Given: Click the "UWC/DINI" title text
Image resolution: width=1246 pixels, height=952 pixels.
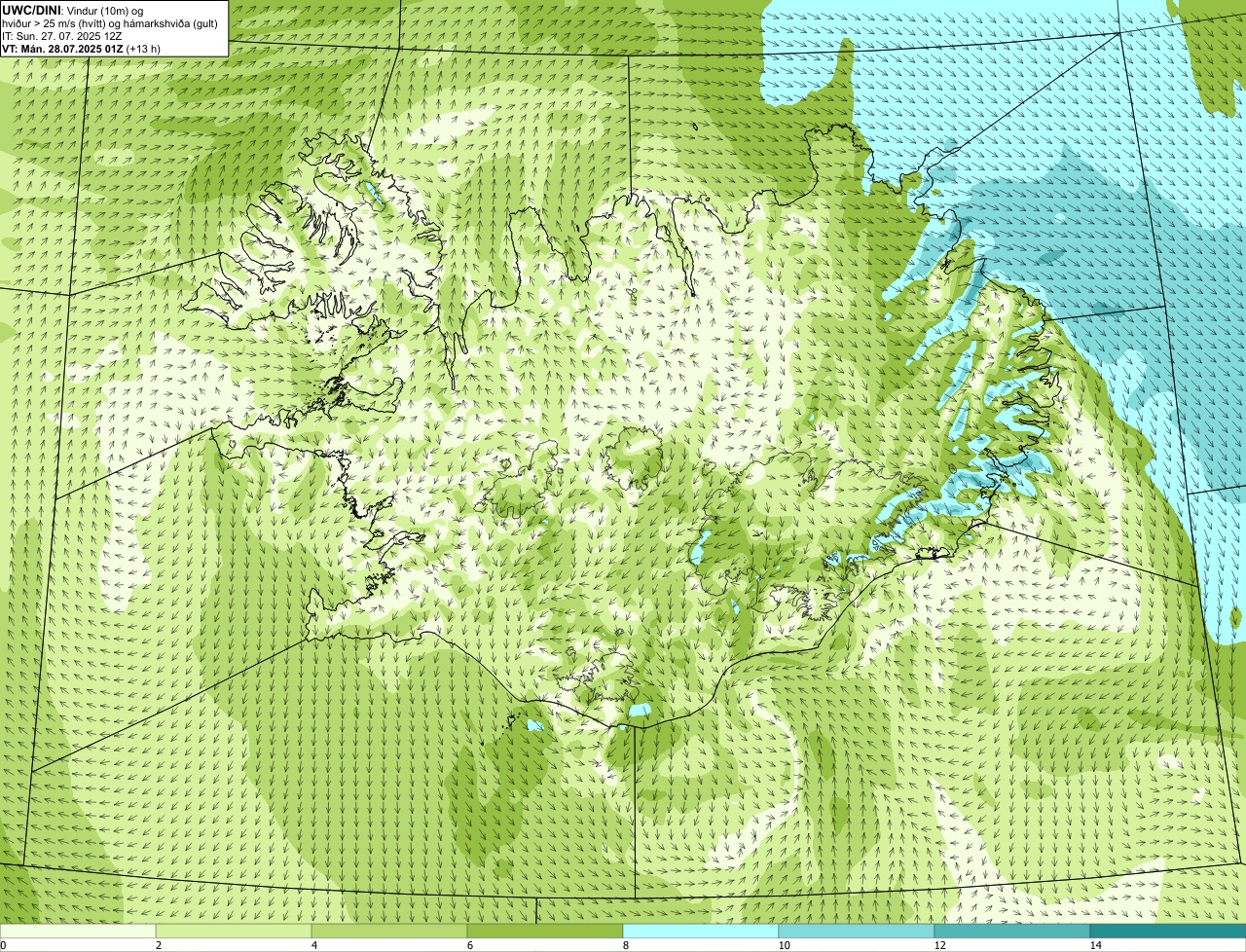Looking at the screenshot, I should 32,10.
